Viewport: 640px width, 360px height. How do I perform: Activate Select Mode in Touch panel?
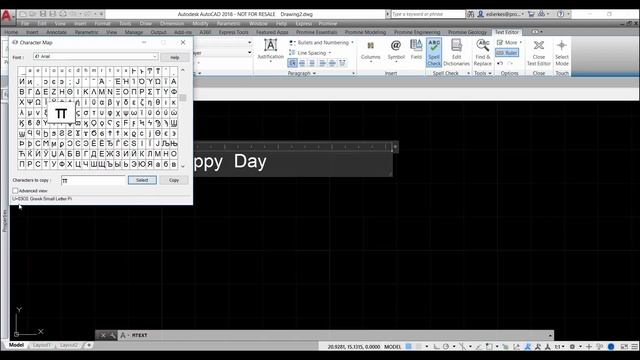562,52
